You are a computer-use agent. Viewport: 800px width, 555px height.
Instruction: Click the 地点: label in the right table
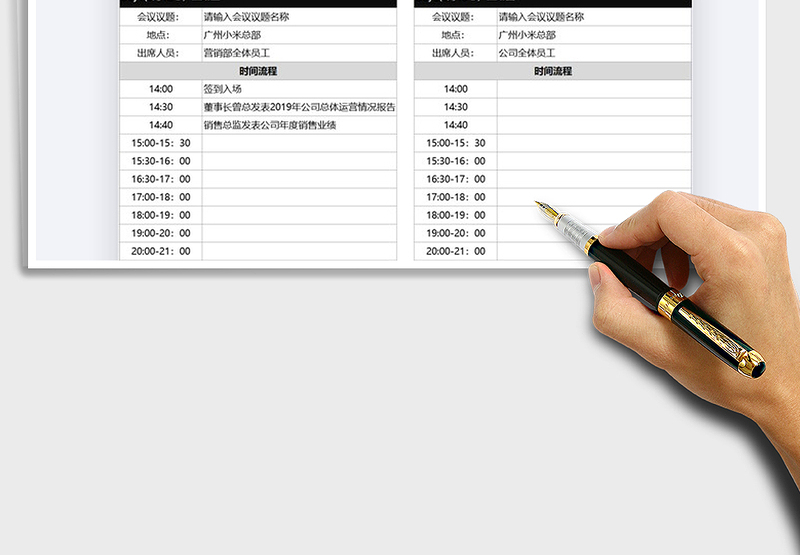453,35
